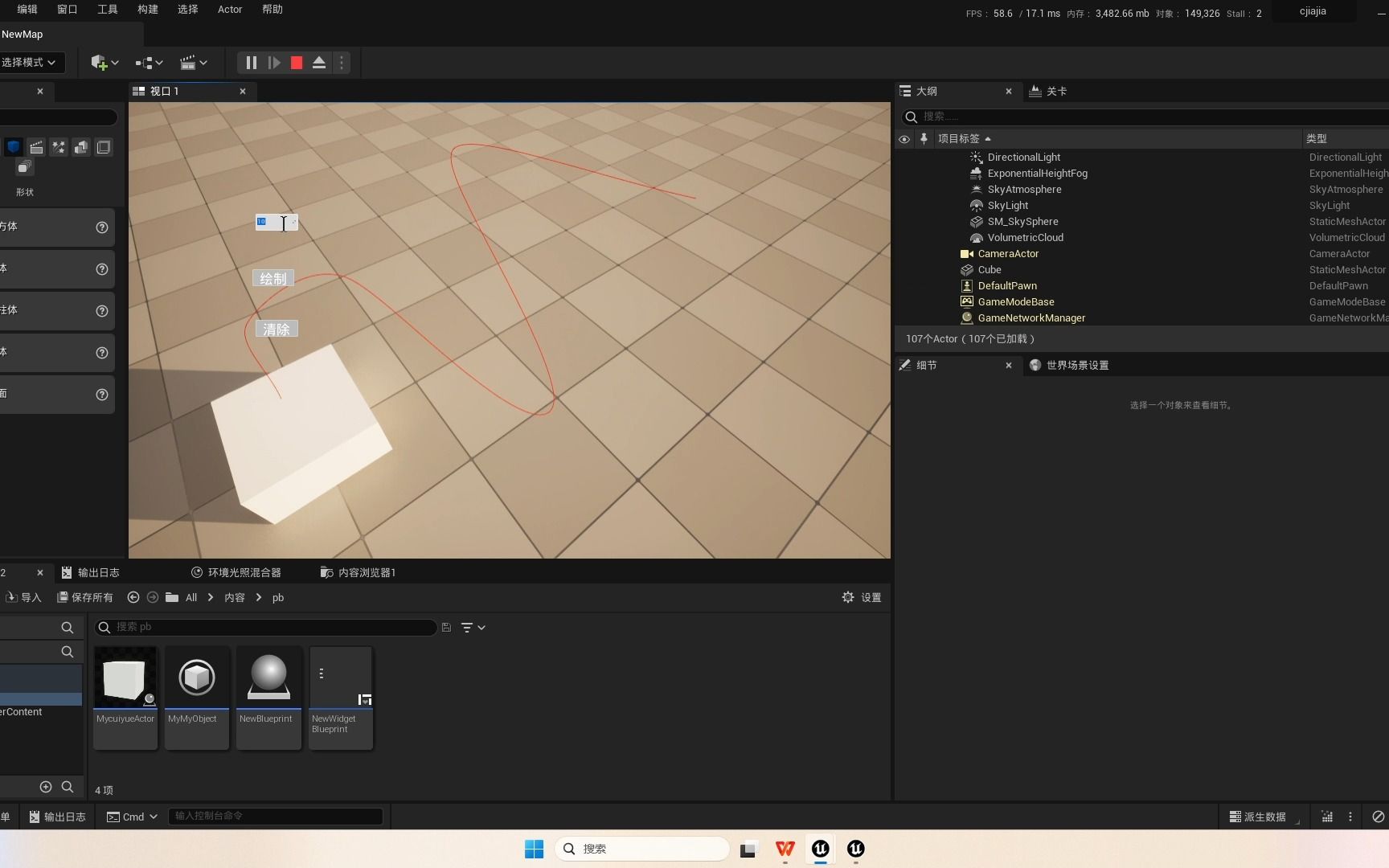Screen dimensions: 1389x868
Task: Stop the play session with red square
Action: coord(295,63)
